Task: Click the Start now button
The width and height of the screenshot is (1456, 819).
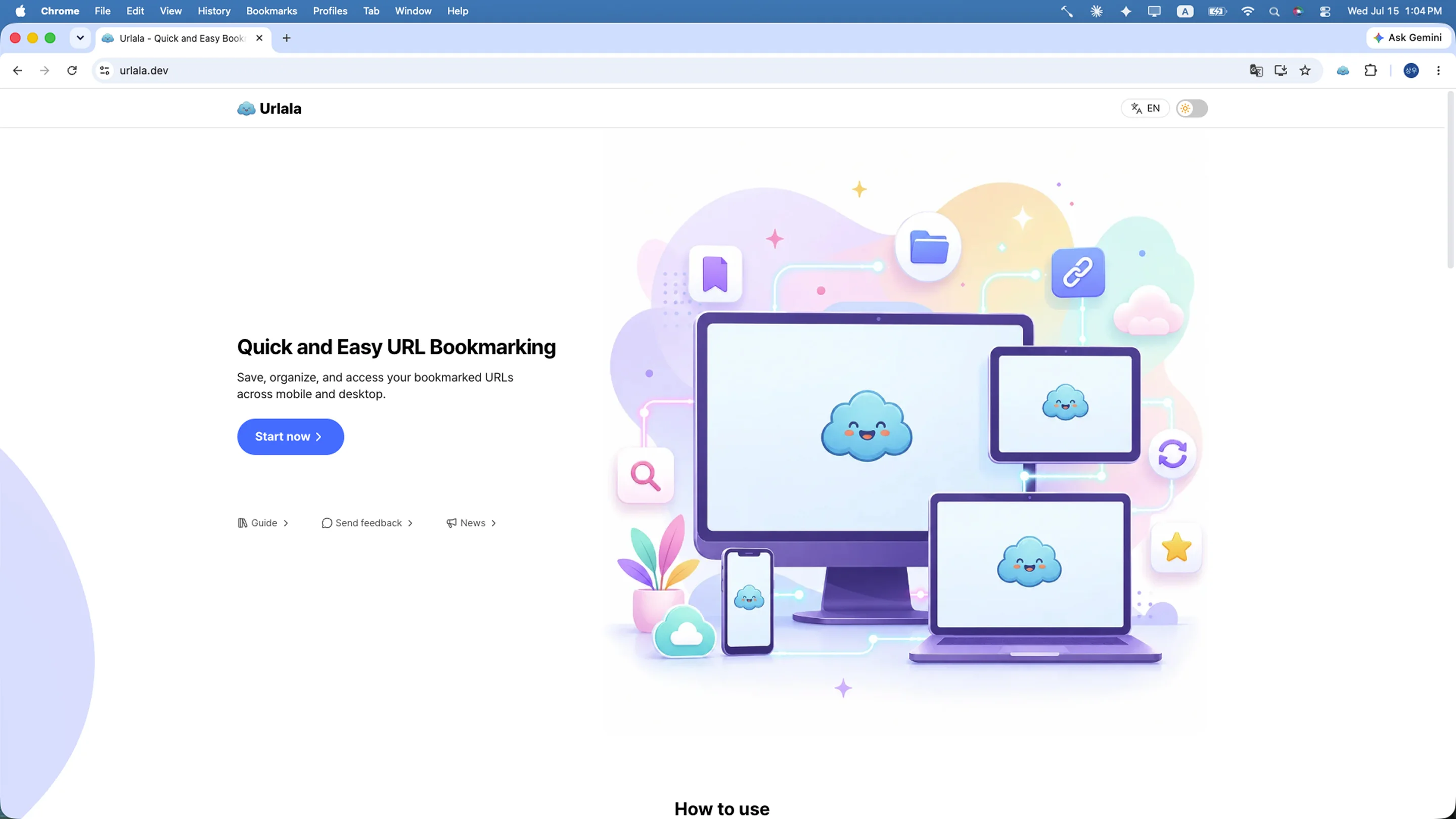Action: [291, 436]
